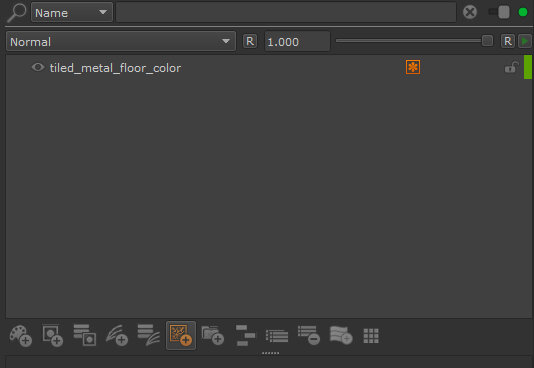534x368 pixels.
Task: Open the Name filter dropdown
Action: [72, 13]
